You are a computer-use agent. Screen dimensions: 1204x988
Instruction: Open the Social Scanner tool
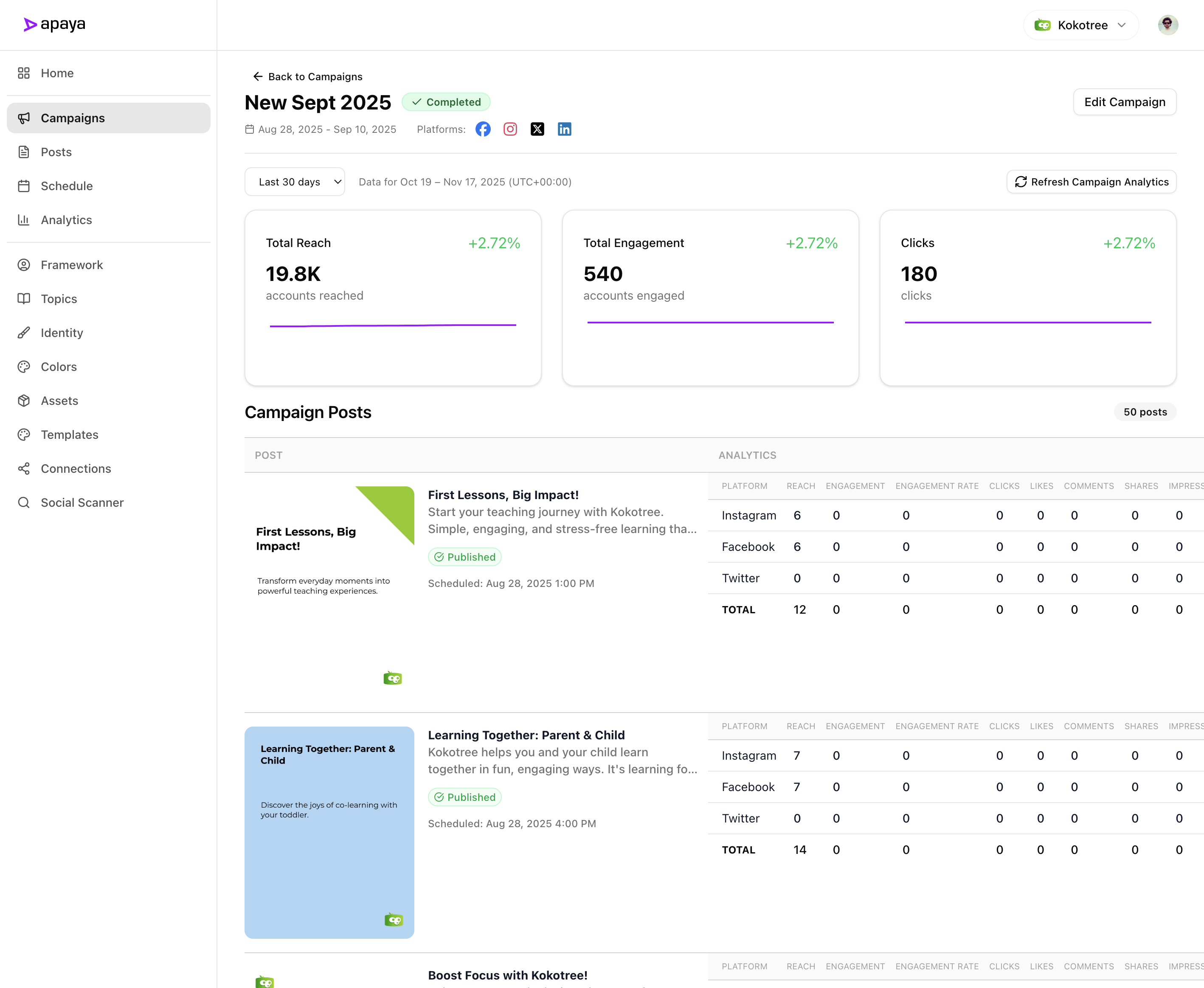[82, 502]
